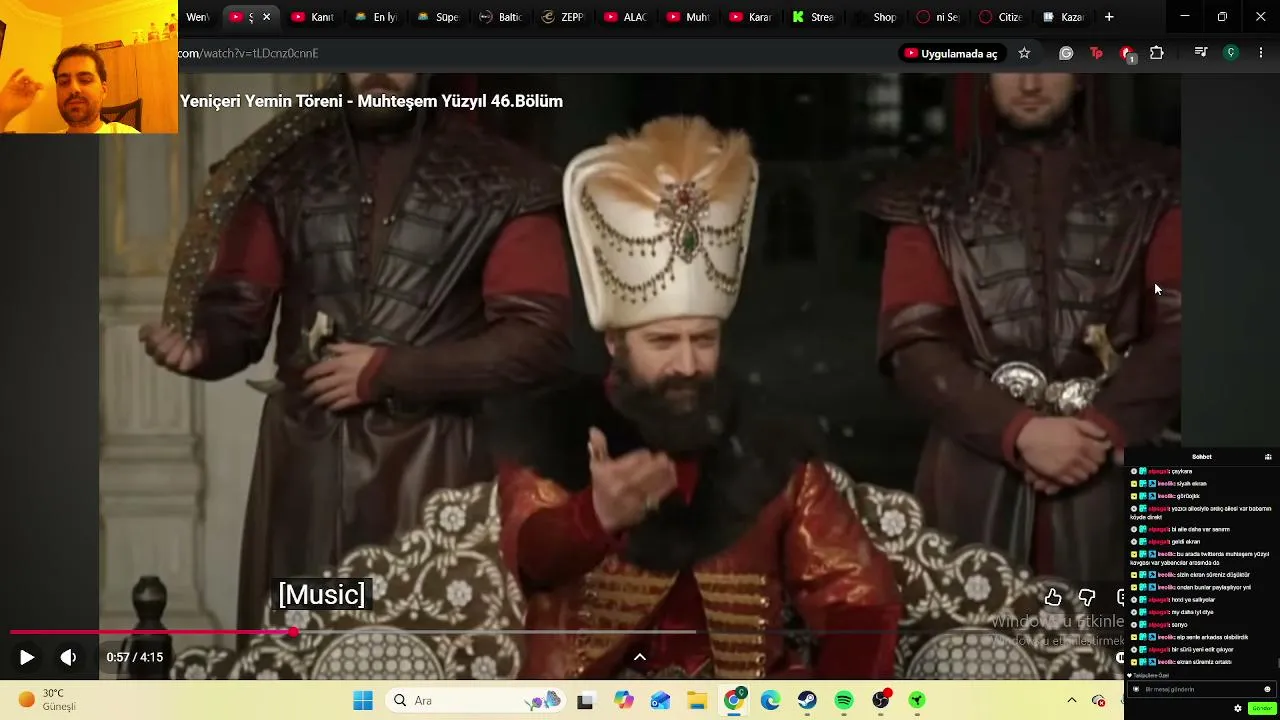Open the media controls icon in toolbar
The height and width of the screenshot is (720, 1280).
click(1201, 53)
